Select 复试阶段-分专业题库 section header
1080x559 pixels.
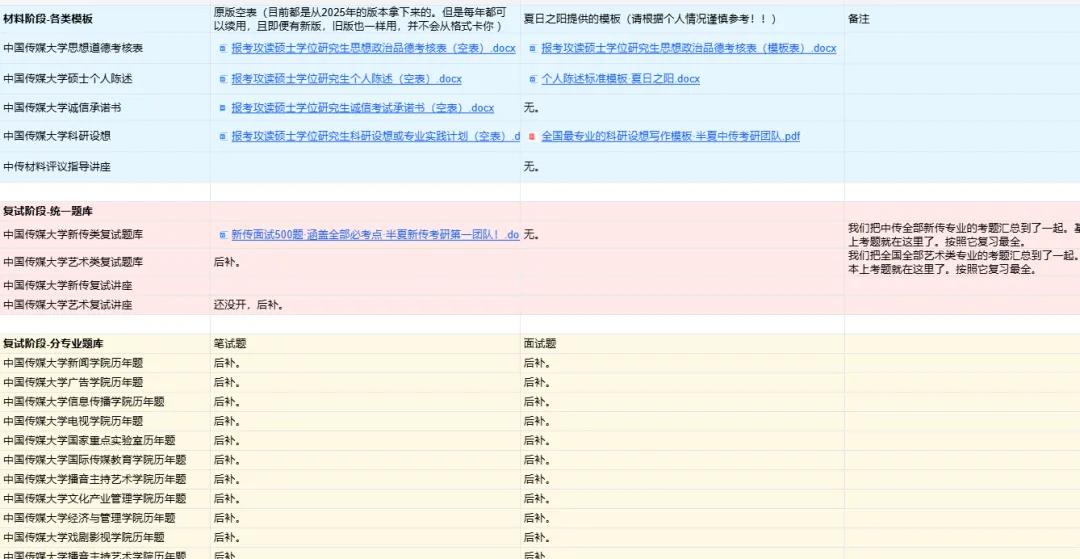click(x=105, y=344)
